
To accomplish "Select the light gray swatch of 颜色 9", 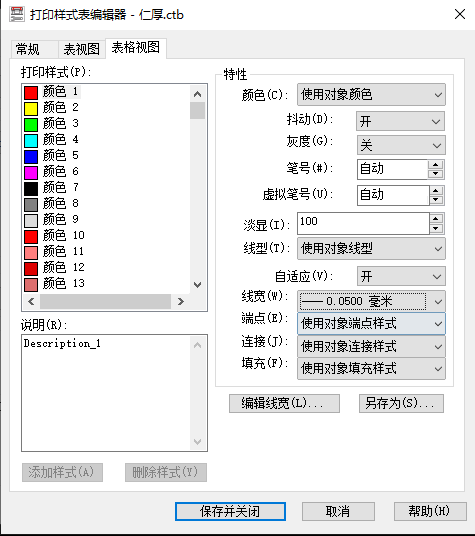I will pyautogui.click(x=31, y=221).
